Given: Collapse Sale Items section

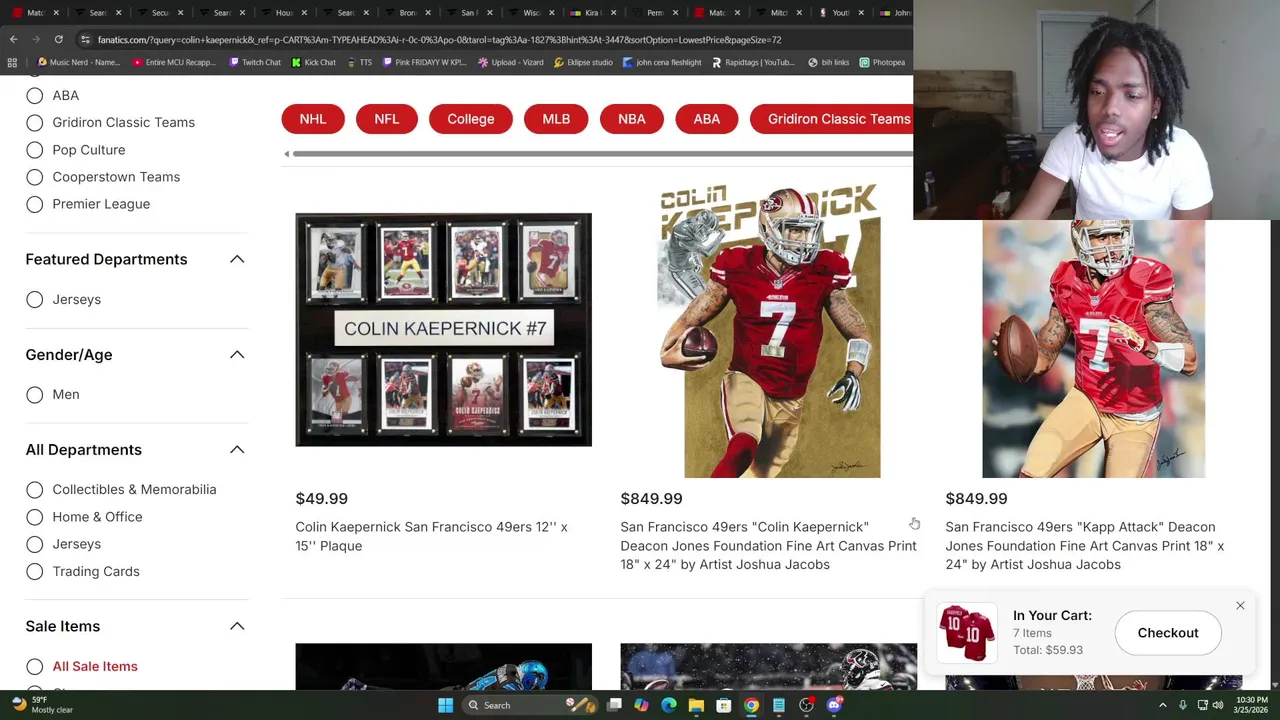Looking at the screenshot, I should 237,626.
